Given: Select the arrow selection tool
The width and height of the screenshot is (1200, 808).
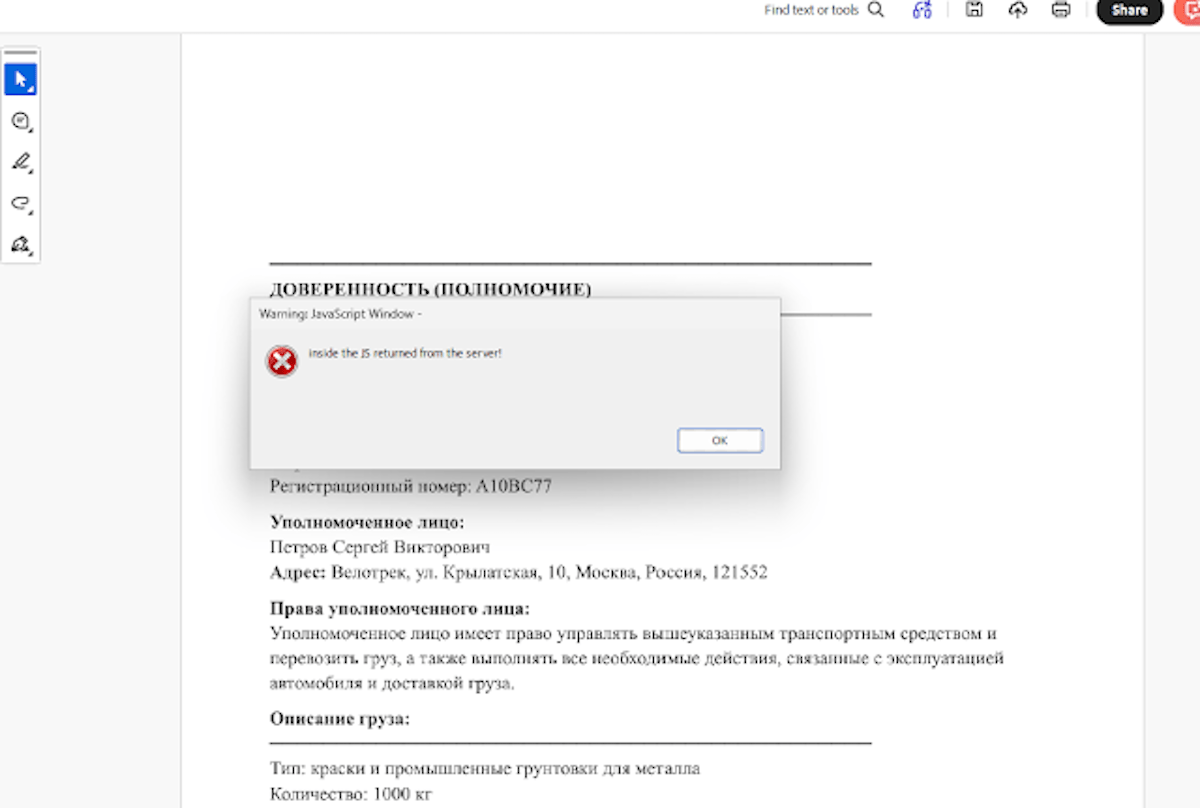Looking at the screenshot, I should (x=20, y=79).
